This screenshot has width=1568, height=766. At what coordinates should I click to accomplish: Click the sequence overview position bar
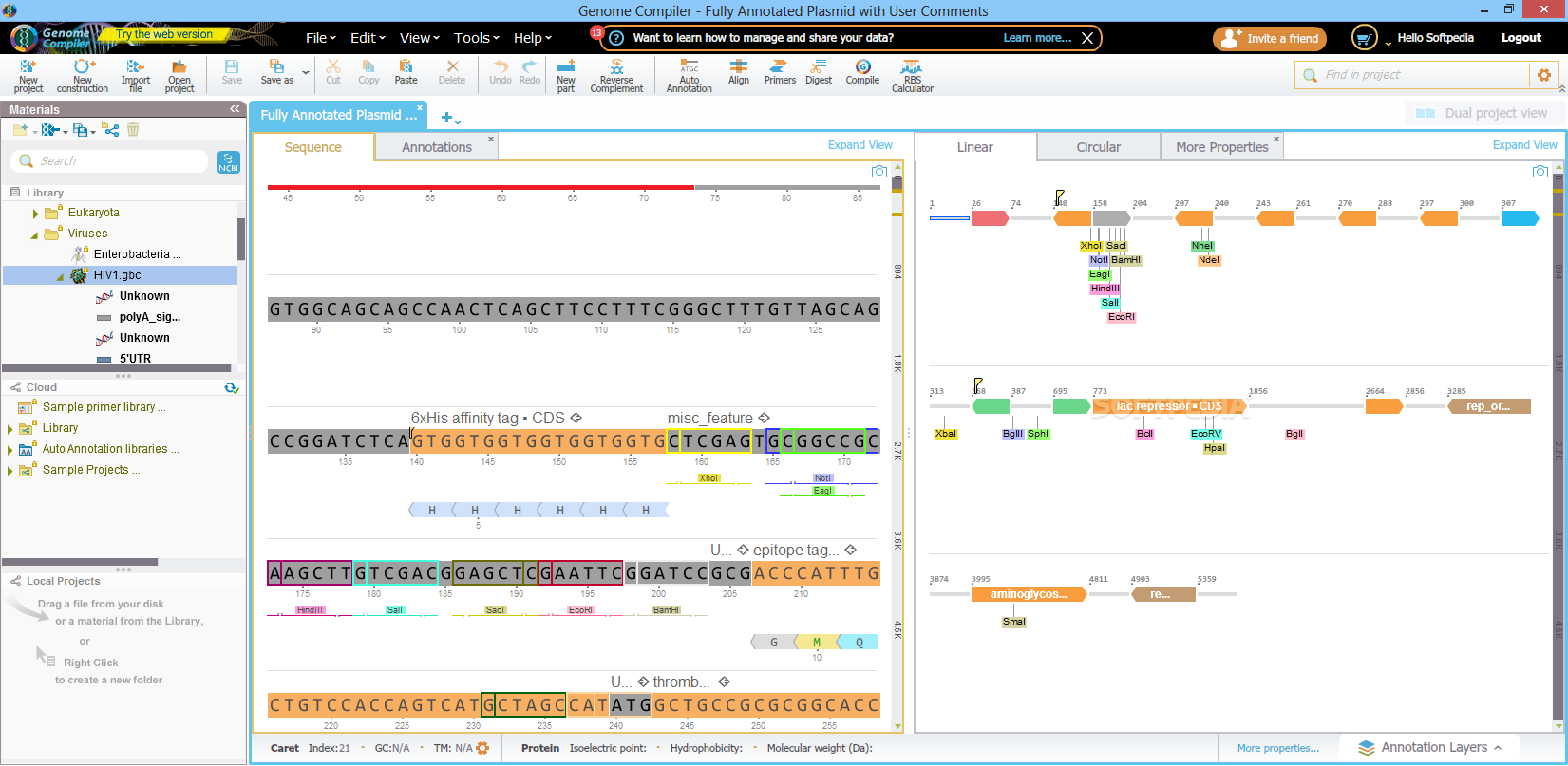574,188
